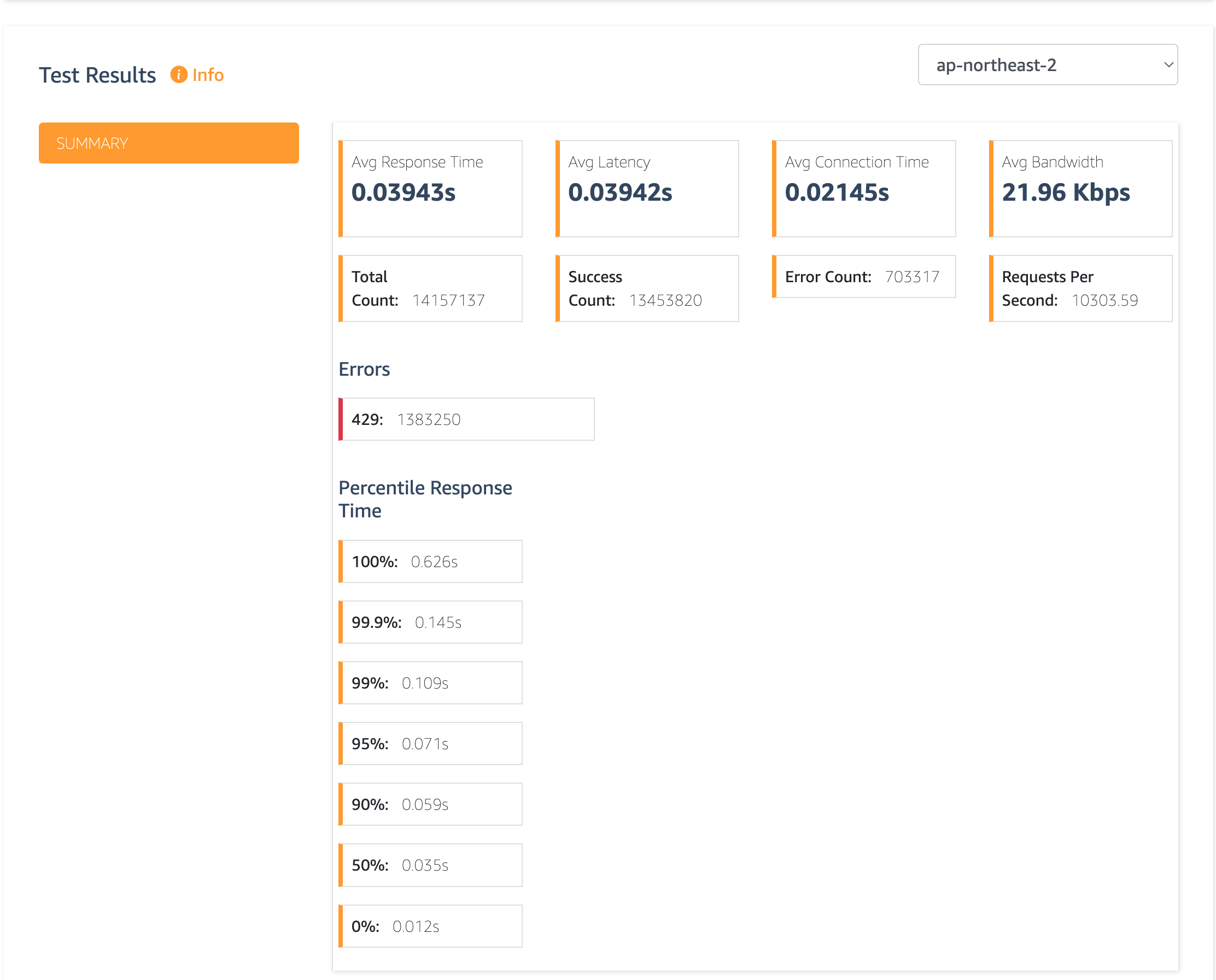Click the Success Count value 13453820
Viewport: 1216px width, 980px height.
point(664,300)
